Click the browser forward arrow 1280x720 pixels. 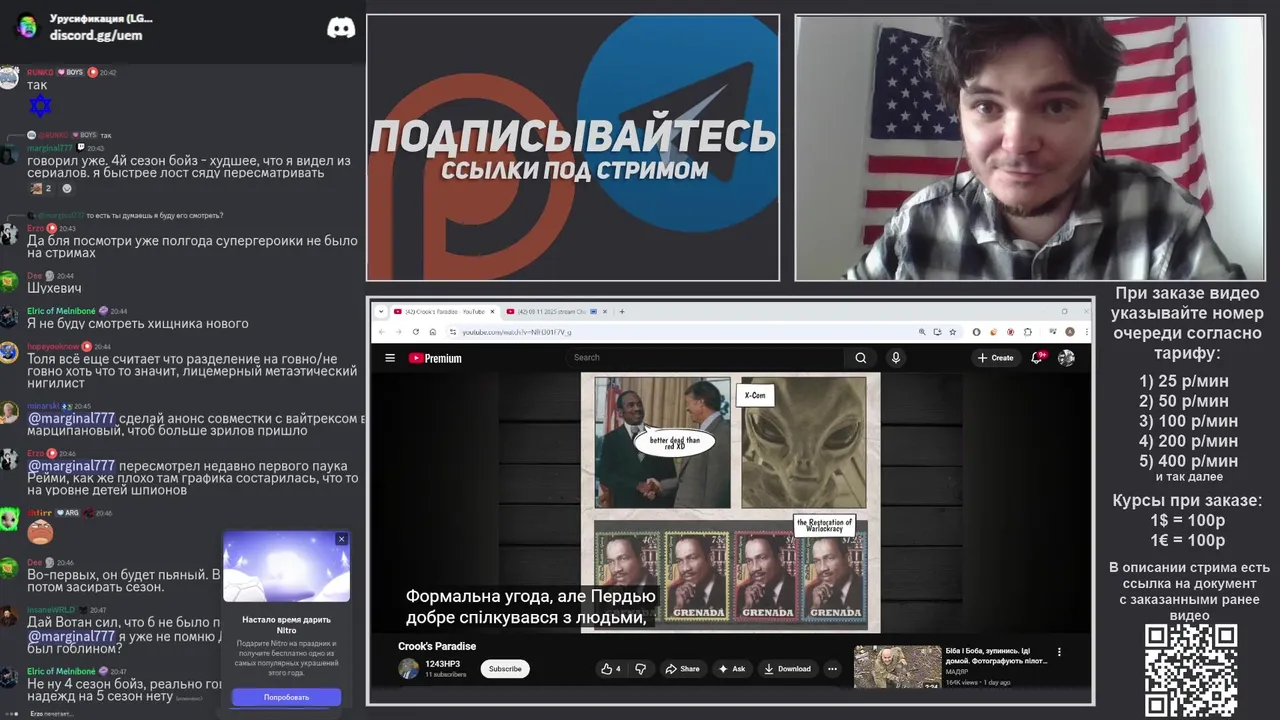coord(398,332)
